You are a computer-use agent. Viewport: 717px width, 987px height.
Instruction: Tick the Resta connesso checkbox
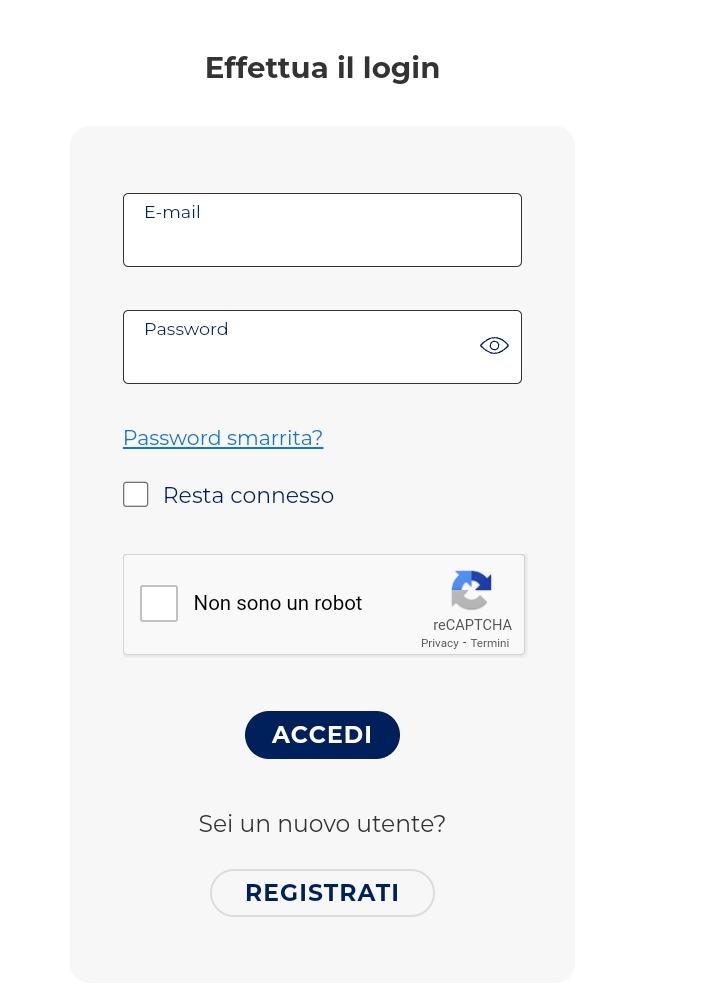point(136,495)
